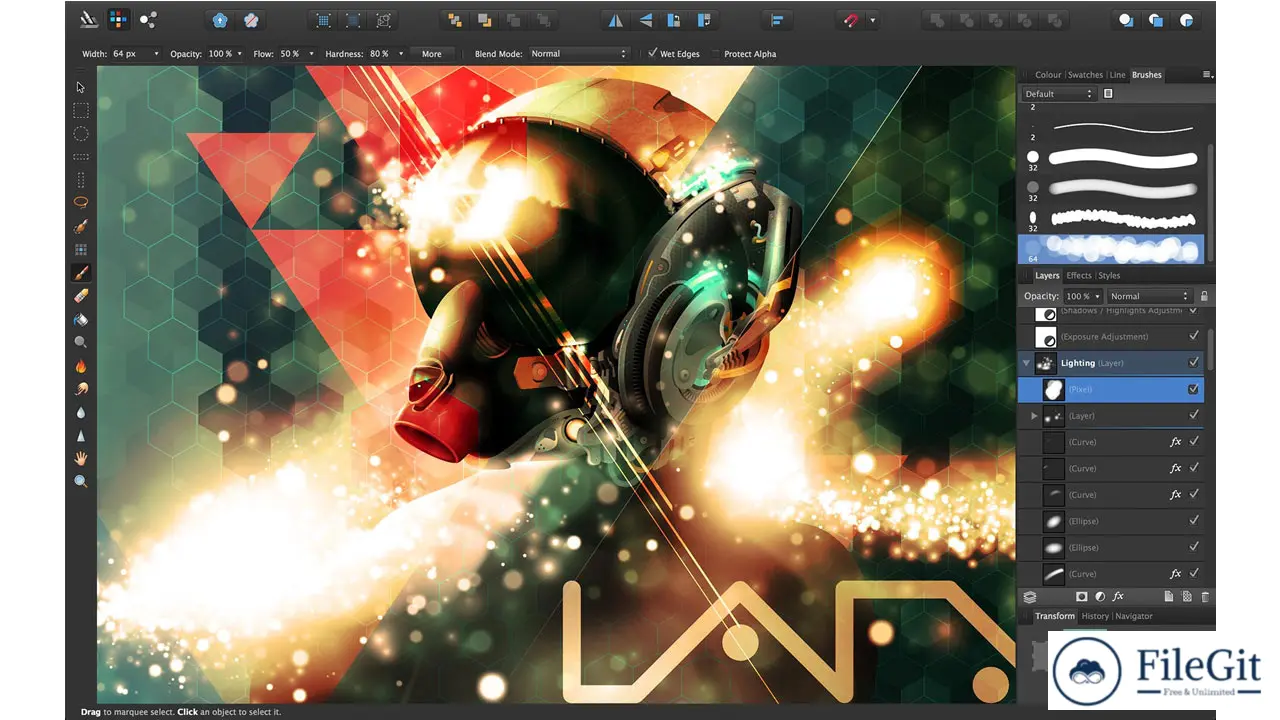
Task: Switch to the Styles tab
Action: [1110, 276]
